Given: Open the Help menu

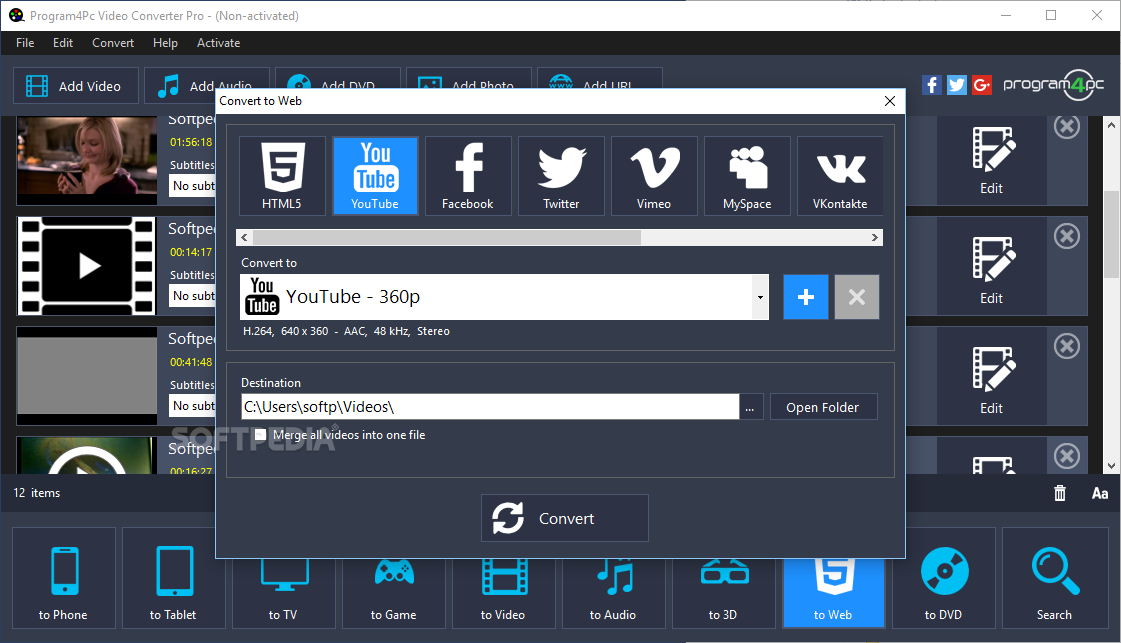Looking at the screenshot, I should [165, 43].
